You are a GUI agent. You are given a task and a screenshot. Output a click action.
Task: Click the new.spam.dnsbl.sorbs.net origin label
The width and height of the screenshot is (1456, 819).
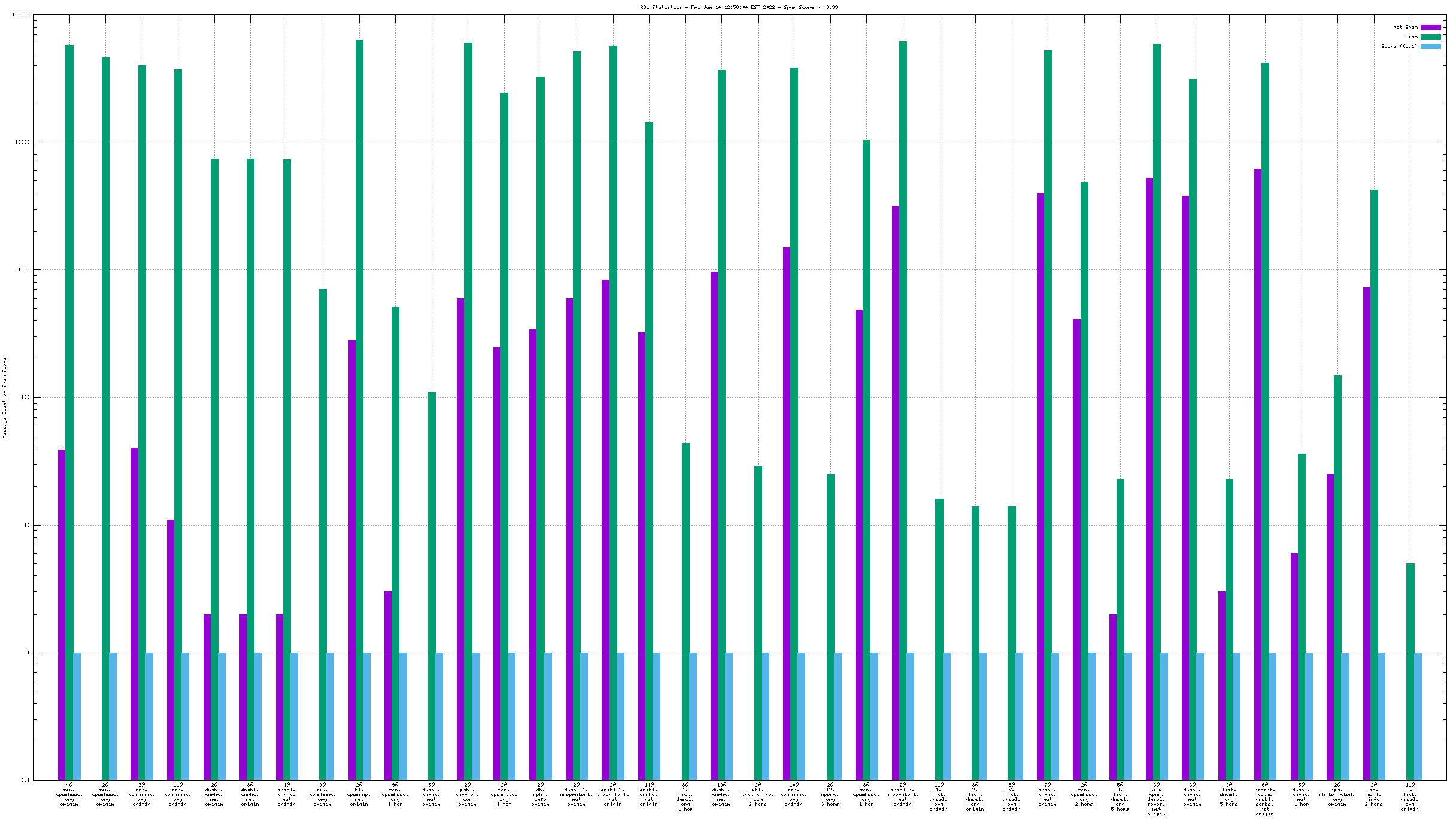coord(1156,799)
